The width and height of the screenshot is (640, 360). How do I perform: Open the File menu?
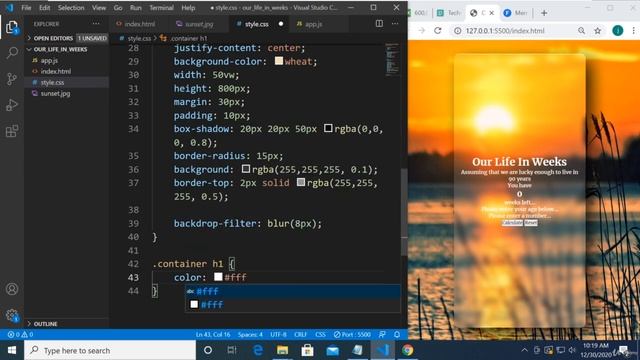coord(26,8)
